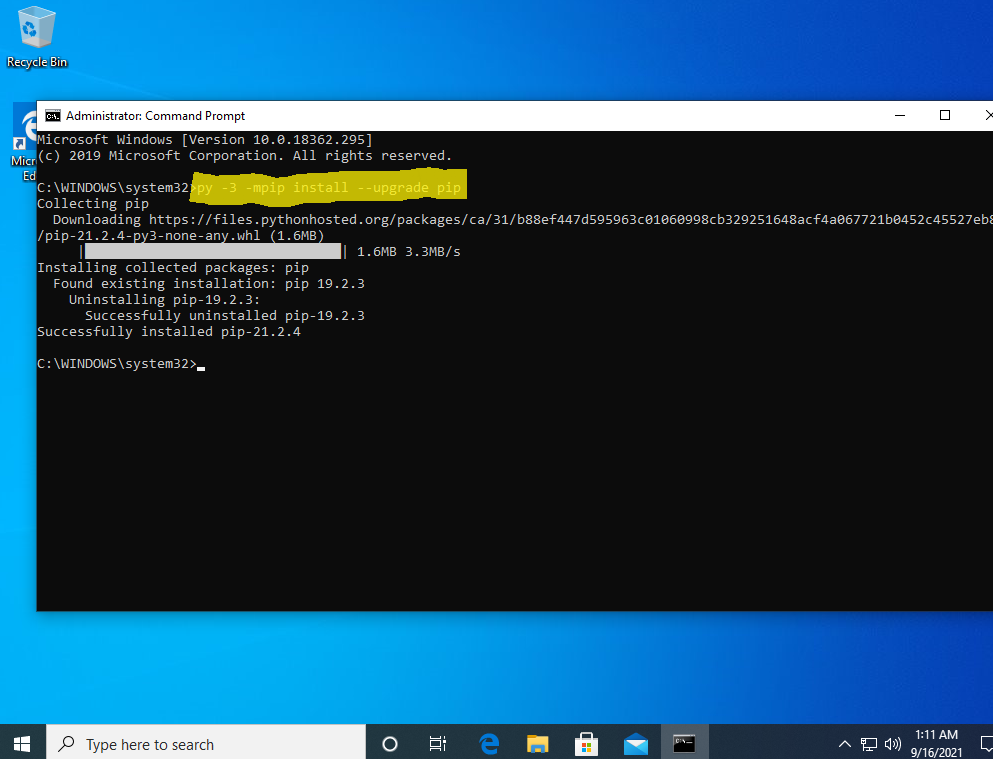Open the Command Prompt title bar icon
The height and width of the screenshot is (759, 993).
pyautogui.click(x=53, y=116)
